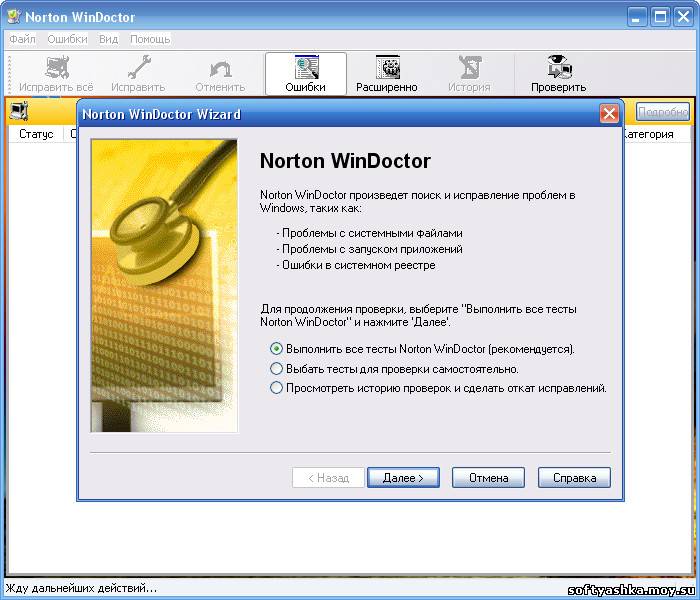700x600 pixels.
Task: Click the stethoscope wizard image
Action: 164,286
